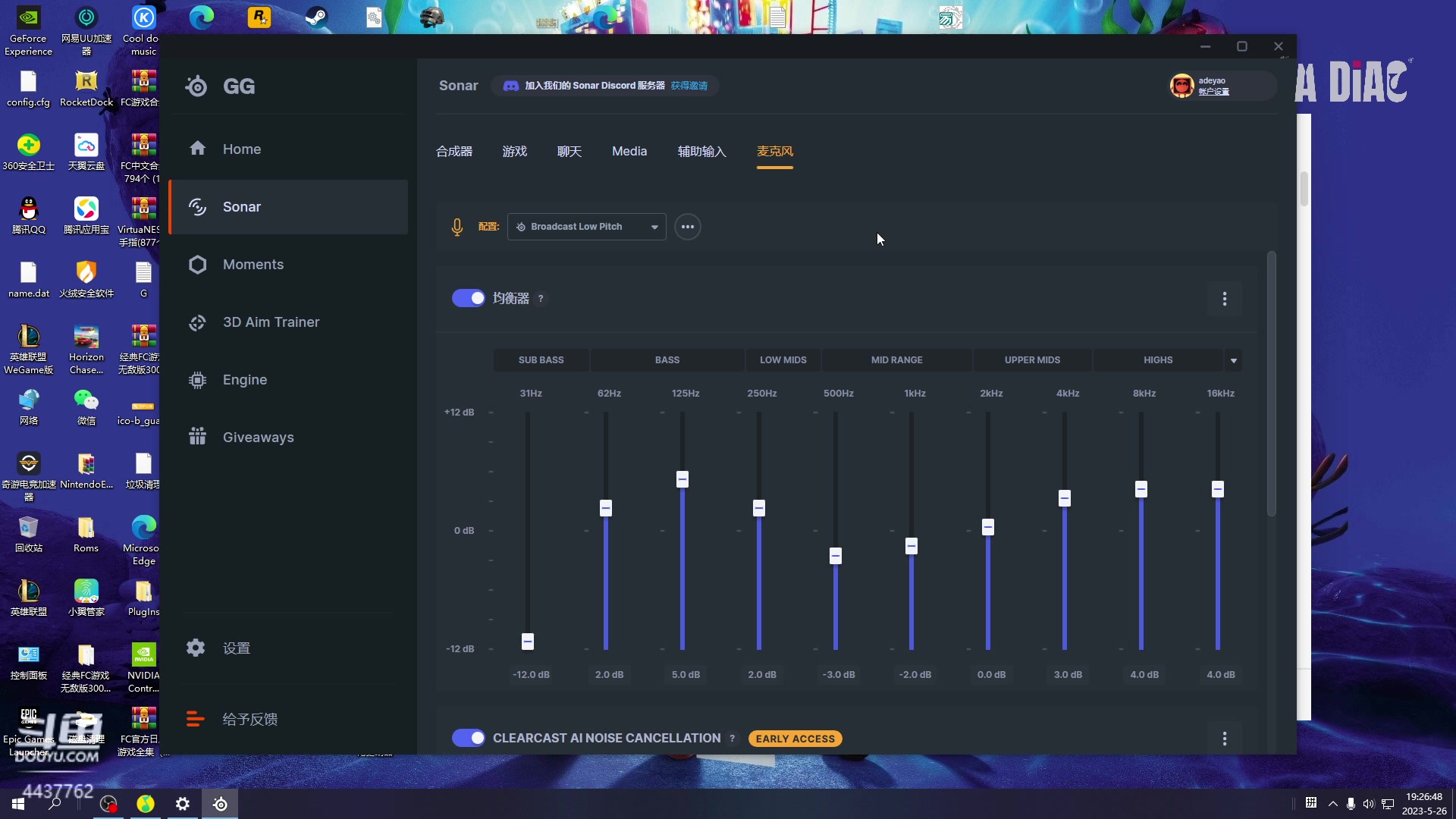Click the -12.0 dB value field
This screenshot has height=819, width=1456.
[531, 674]
